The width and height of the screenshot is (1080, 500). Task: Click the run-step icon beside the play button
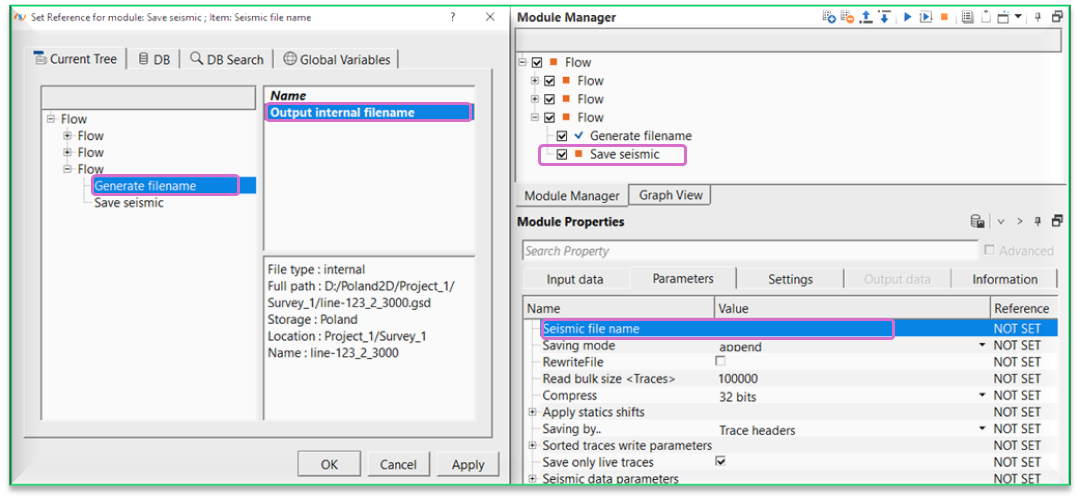click(927, 17)
